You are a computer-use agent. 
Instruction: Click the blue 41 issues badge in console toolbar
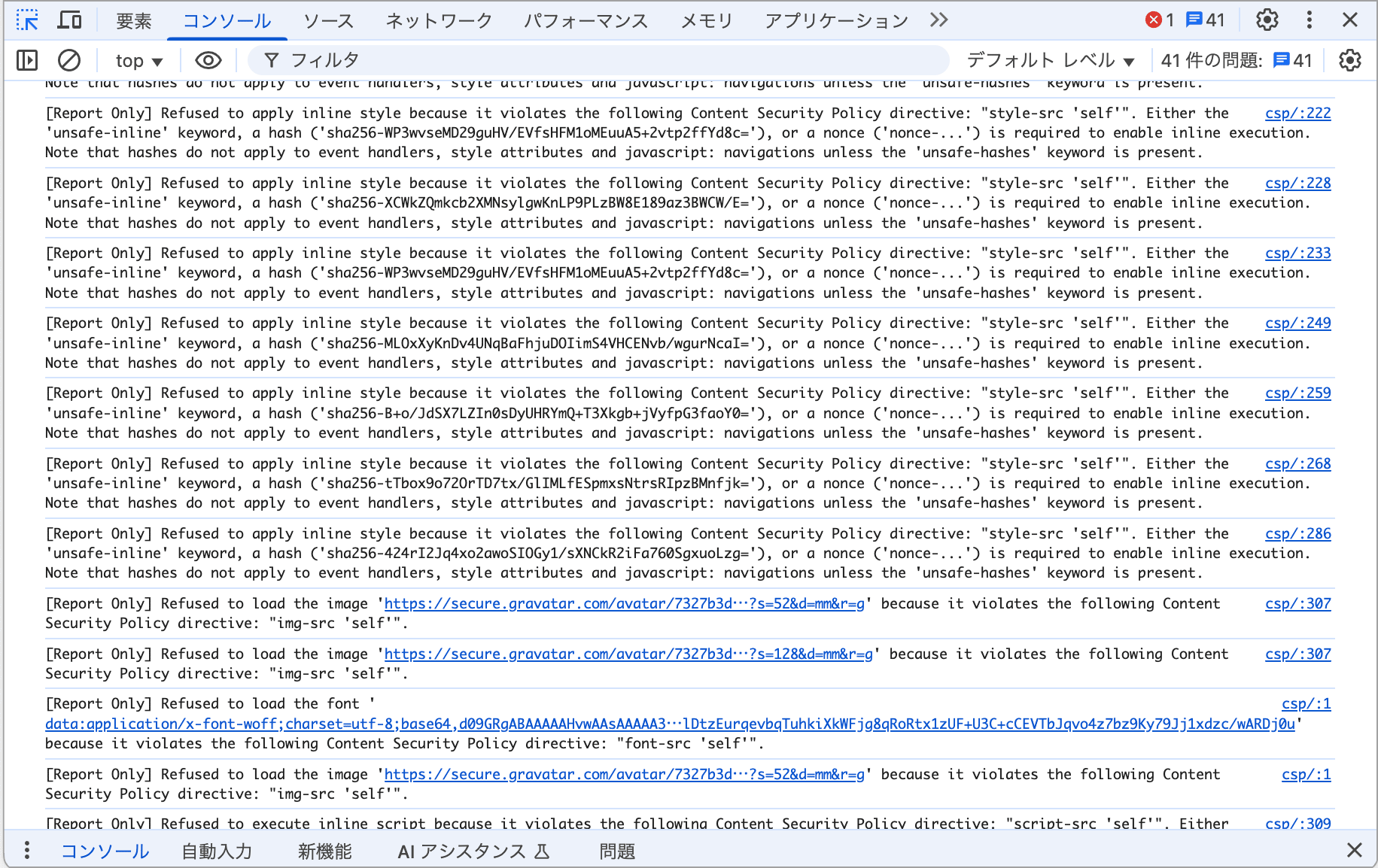[1293, 60]
